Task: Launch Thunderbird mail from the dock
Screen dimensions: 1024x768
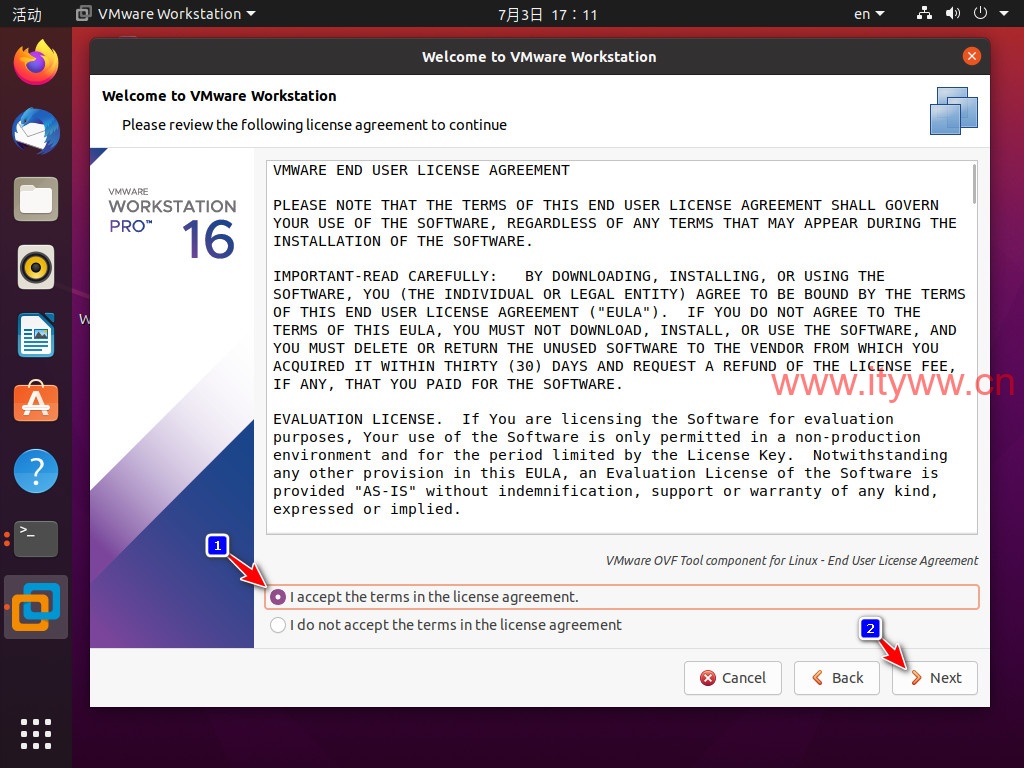Action: click(36, 131)
